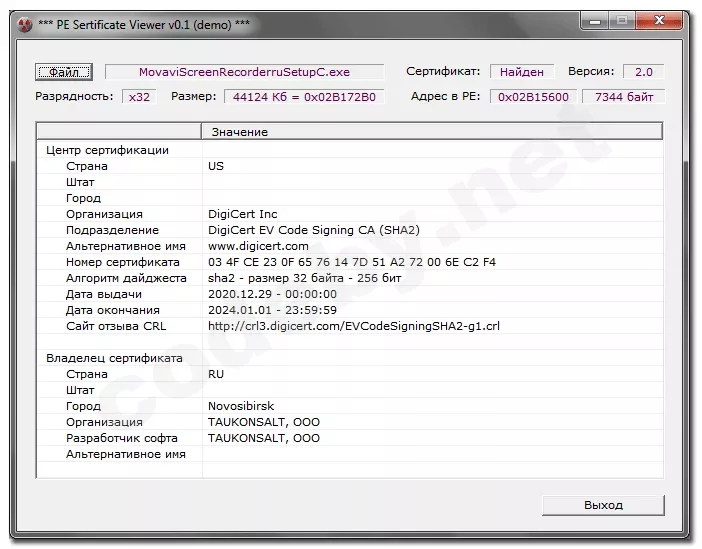Viewport: 702px width, 549px height.
Task: Click the Разработчик софта label
Action: (122, 438)
